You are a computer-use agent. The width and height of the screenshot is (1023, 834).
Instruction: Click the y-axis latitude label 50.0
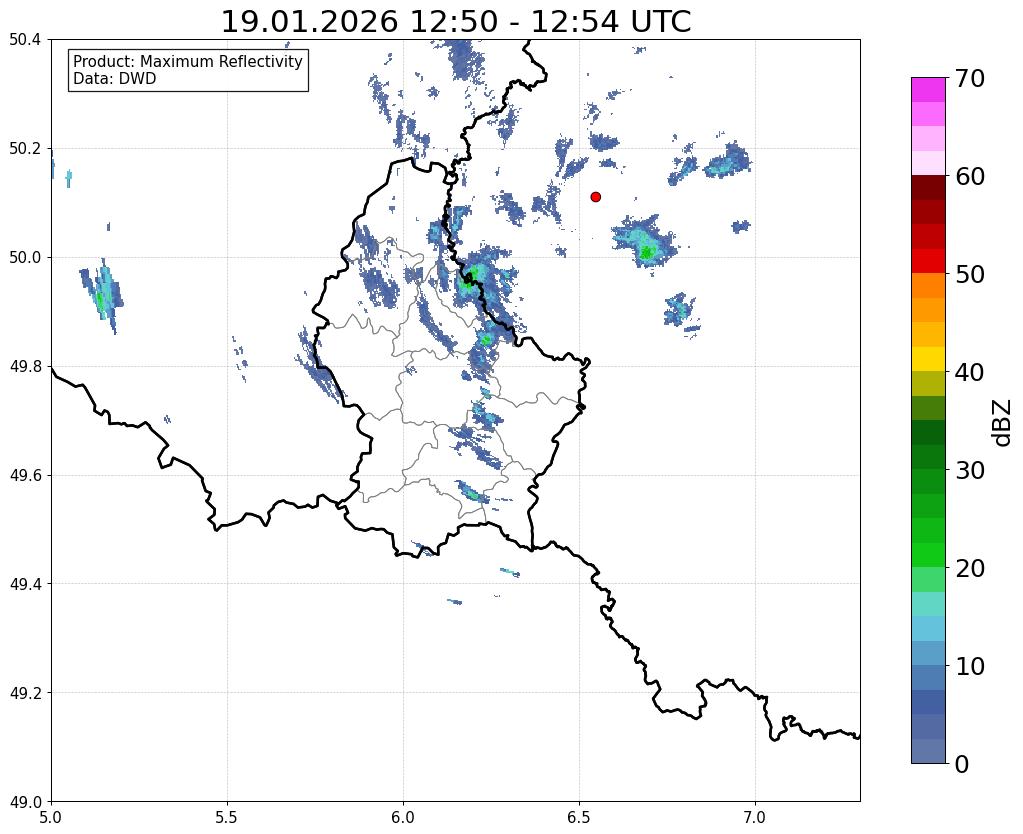25,258
